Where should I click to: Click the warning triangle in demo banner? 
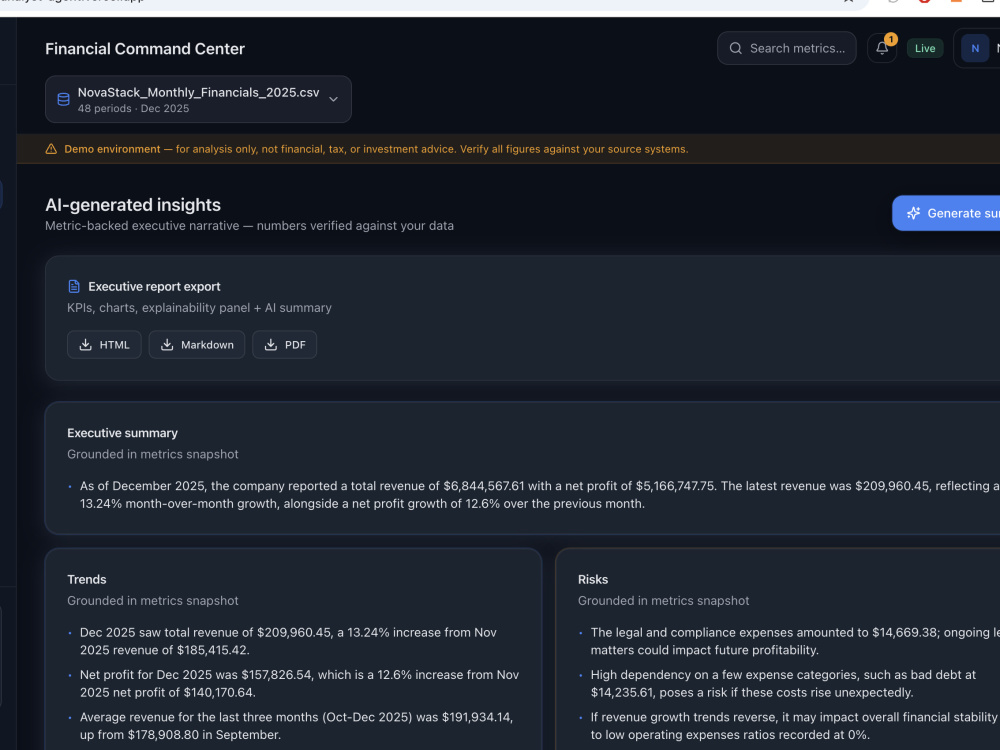[x=51, y=149]
